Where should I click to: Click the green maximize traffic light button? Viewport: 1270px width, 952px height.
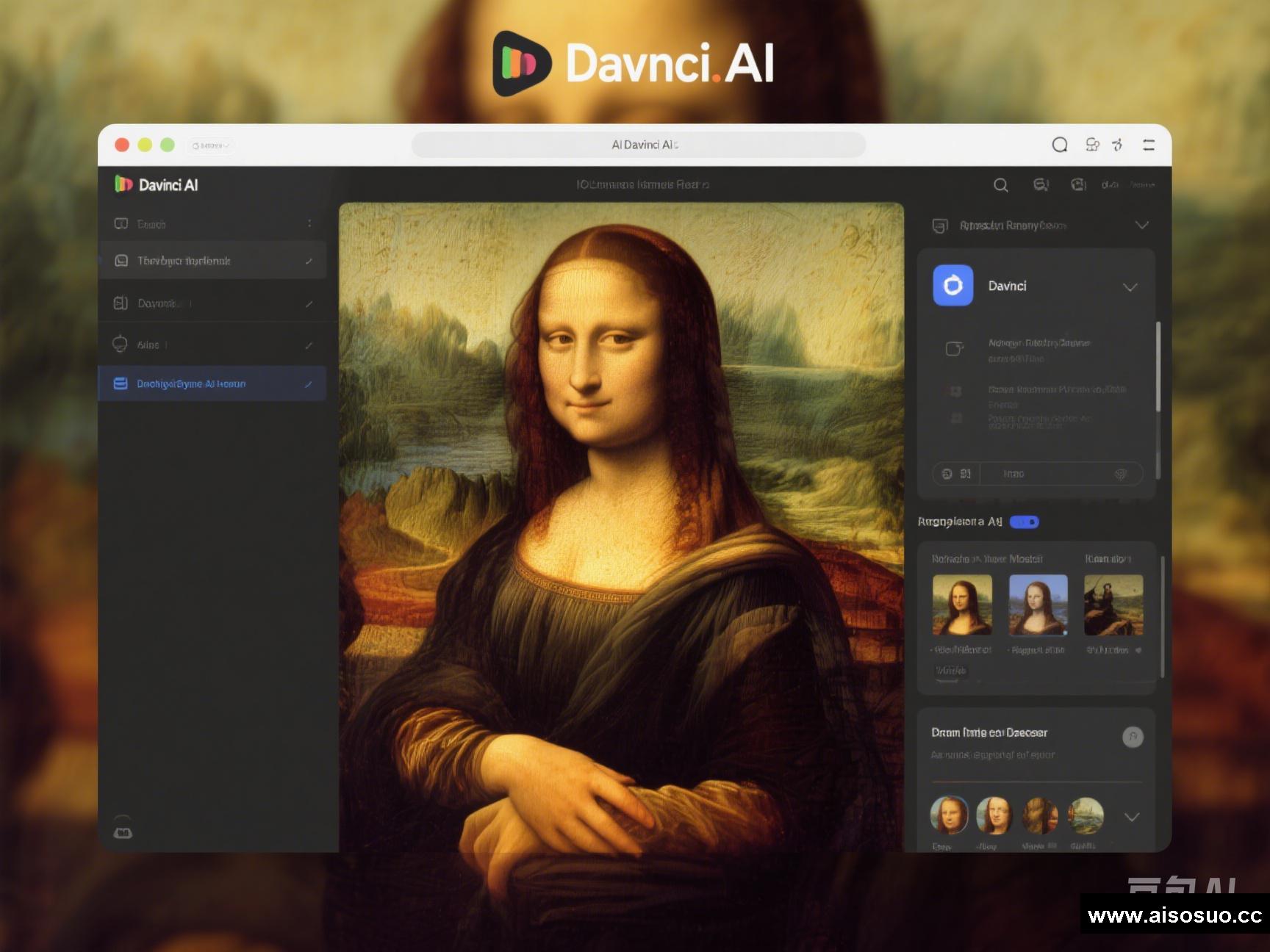(x=168, y=145)
